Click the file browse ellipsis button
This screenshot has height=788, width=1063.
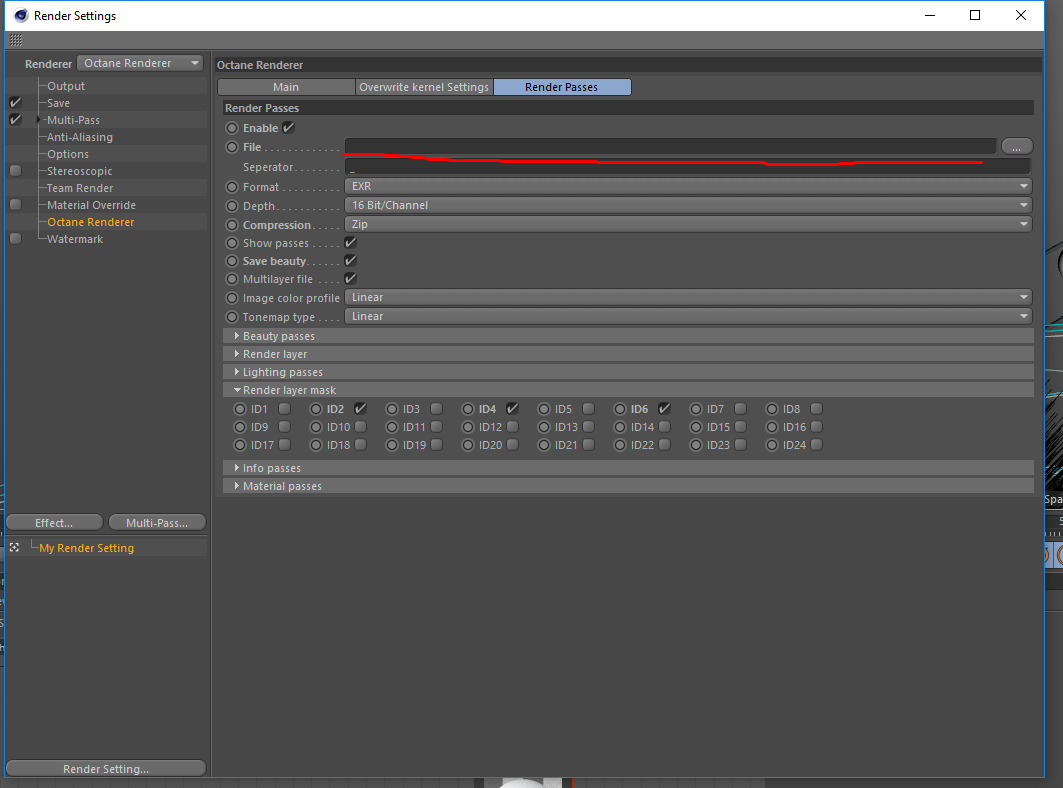[1017, 146]
